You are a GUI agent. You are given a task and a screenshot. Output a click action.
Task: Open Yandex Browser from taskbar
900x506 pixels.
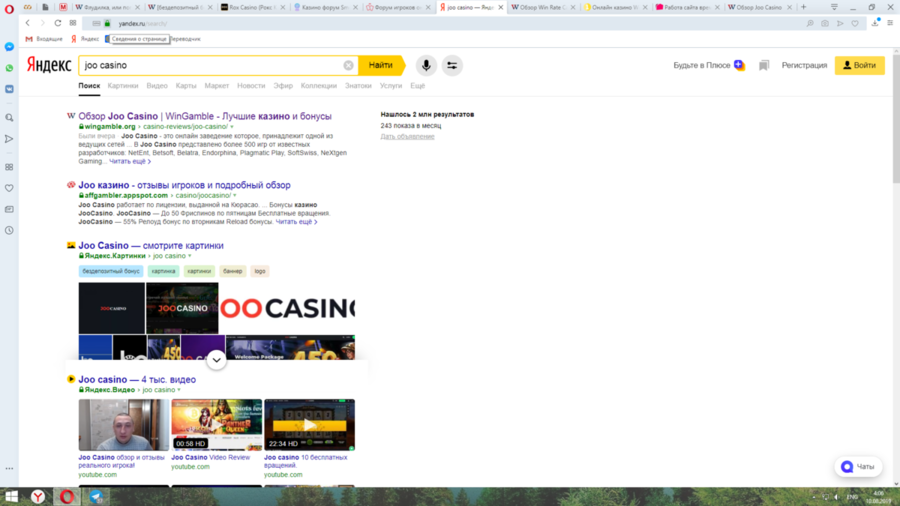click(x=38, y=496)
